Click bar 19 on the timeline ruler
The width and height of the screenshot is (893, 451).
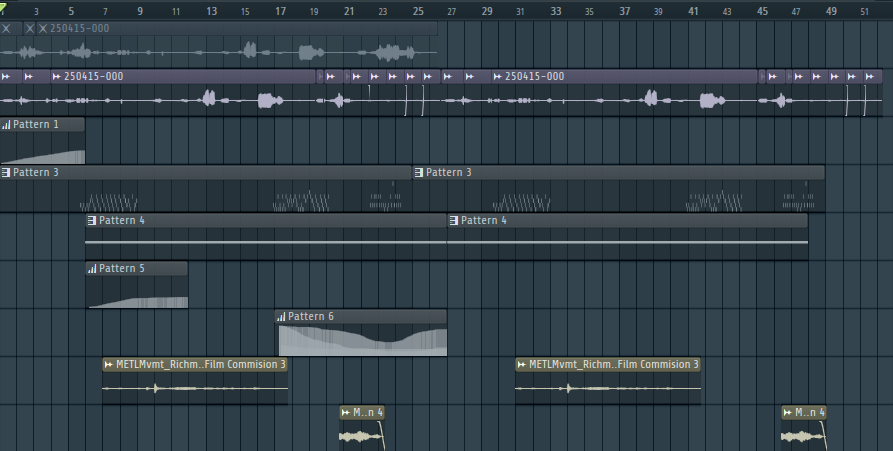[314, 11]
